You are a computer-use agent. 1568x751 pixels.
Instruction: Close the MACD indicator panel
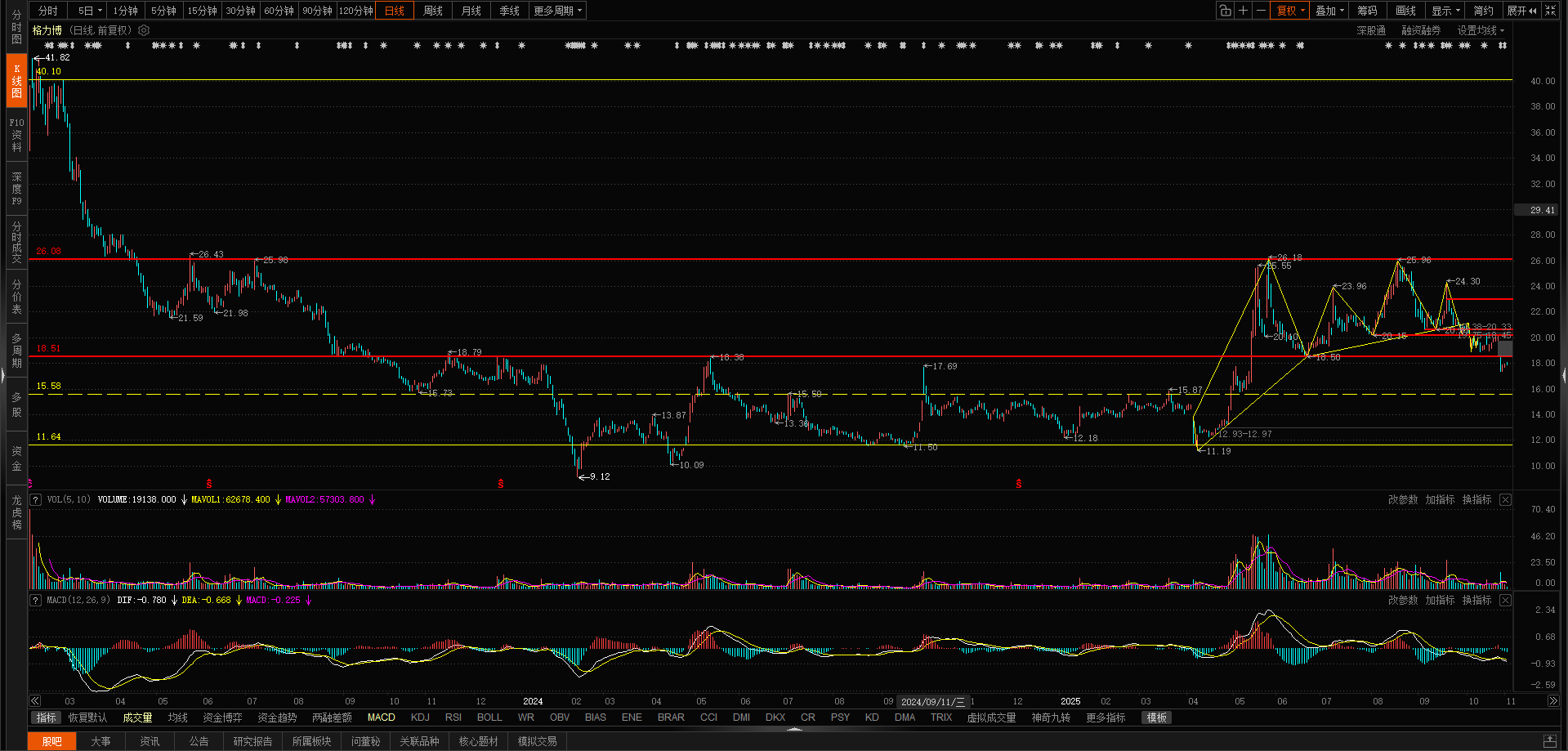tap(1505, 600)
